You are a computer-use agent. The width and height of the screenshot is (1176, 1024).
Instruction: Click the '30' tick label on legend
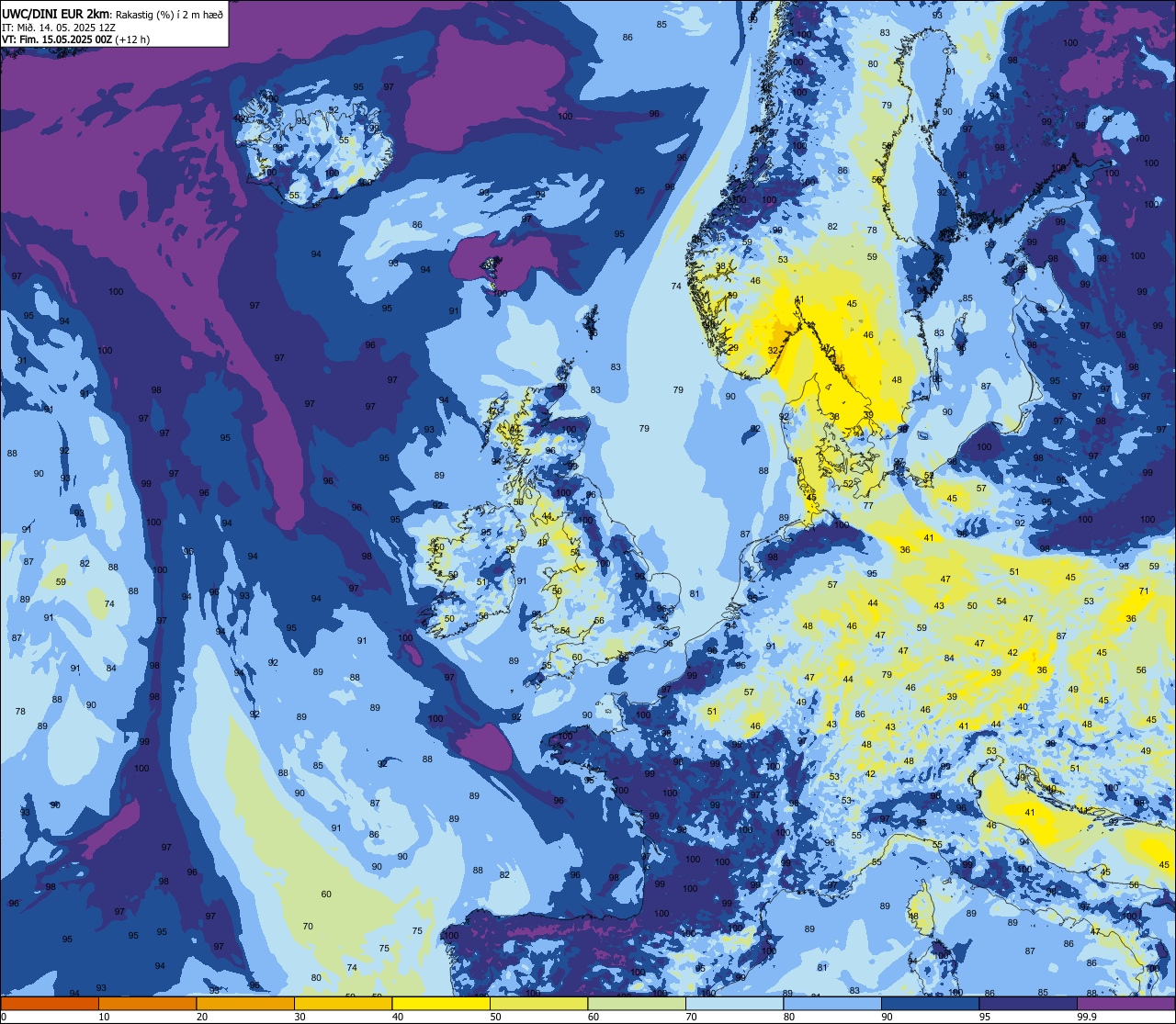[x=300, y=1017]
